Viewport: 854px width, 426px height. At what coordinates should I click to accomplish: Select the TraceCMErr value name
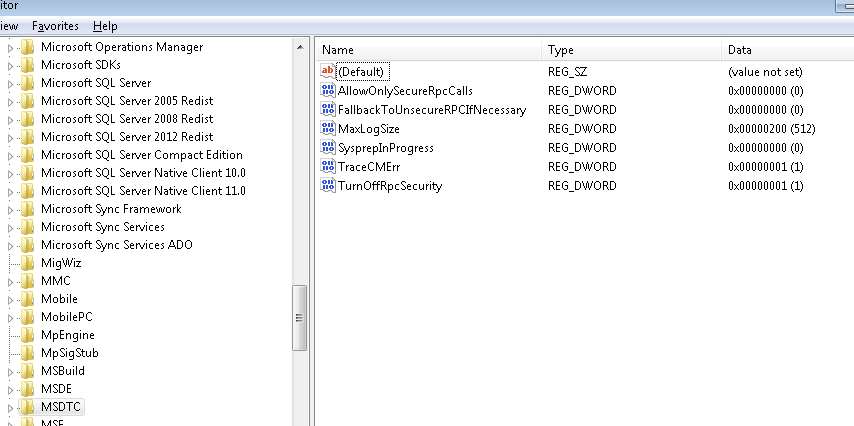pos(369,166)
